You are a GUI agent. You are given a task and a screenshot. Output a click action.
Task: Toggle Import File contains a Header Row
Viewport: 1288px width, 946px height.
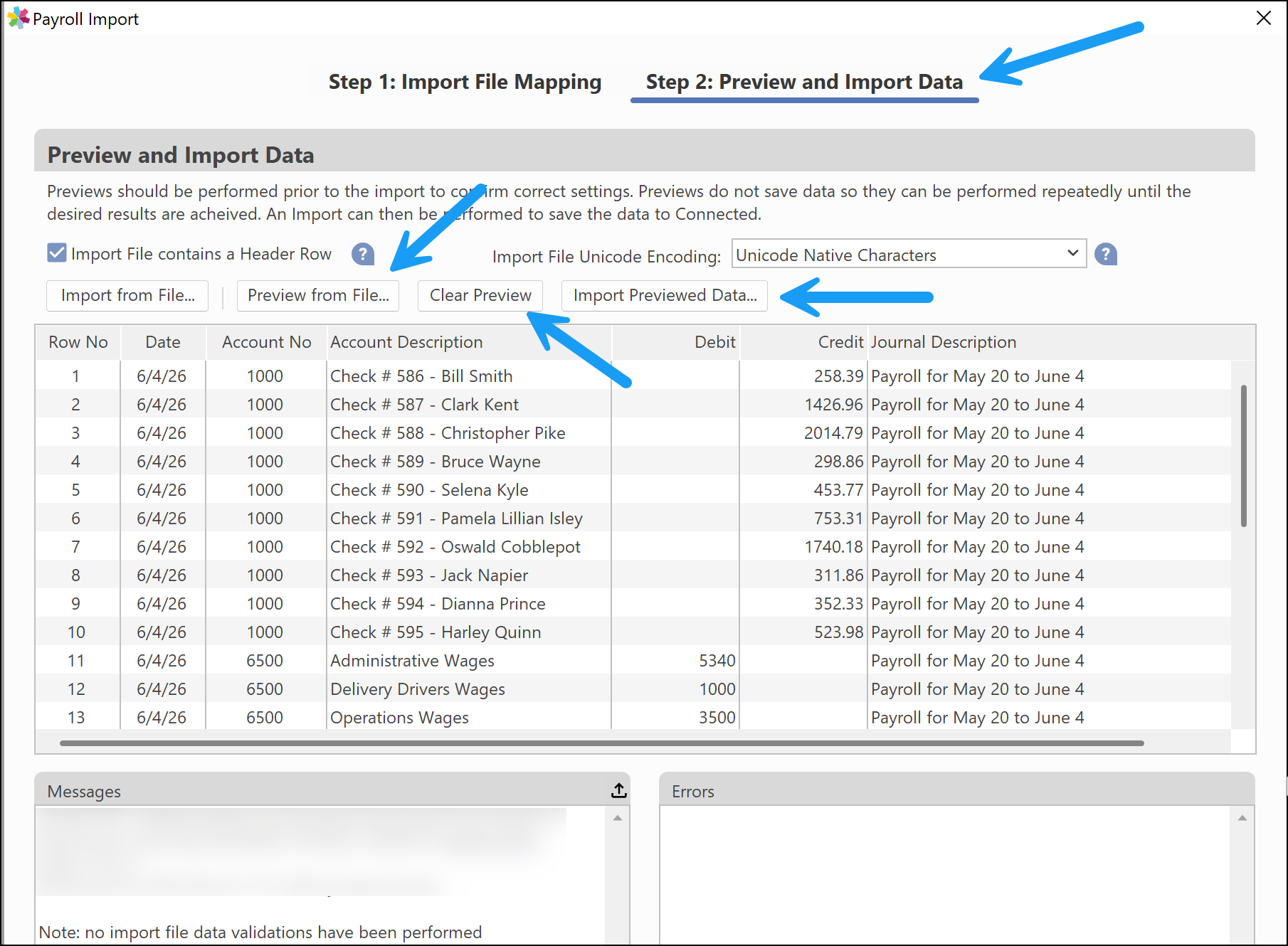coord(57,253)
